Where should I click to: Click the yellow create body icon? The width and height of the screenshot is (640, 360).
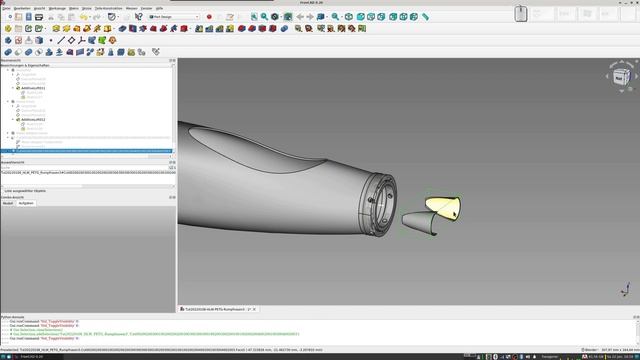click(x=8, y=29)
